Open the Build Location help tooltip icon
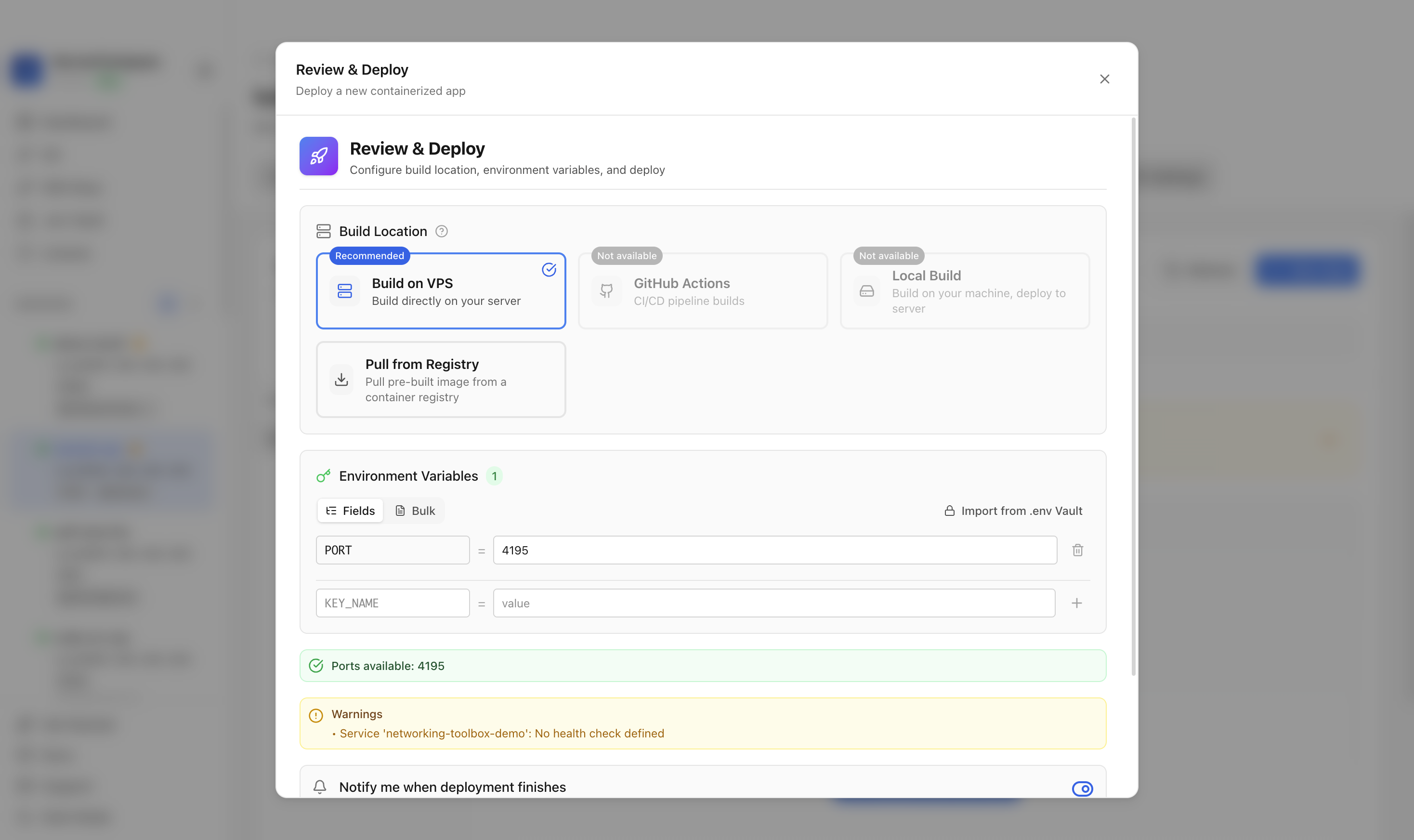This screenshot has height=840, width=1414. (441, 232)
